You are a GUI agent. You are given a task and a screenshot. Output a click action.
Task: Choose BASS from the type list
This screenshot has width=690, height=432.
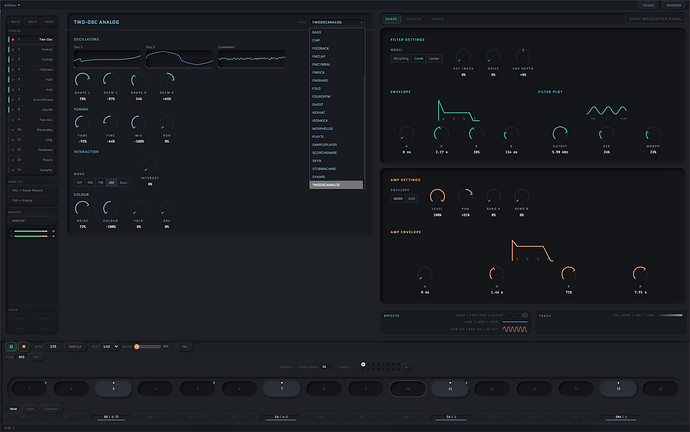[336, 32]
